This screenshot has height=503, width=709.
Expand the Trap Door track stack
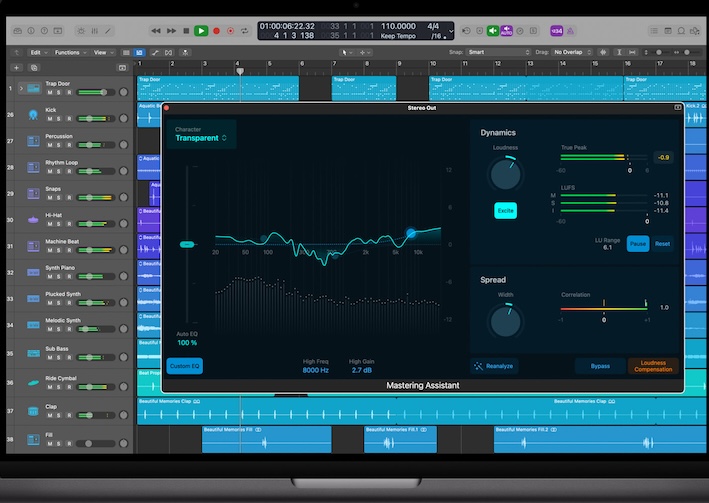[20, 89]
